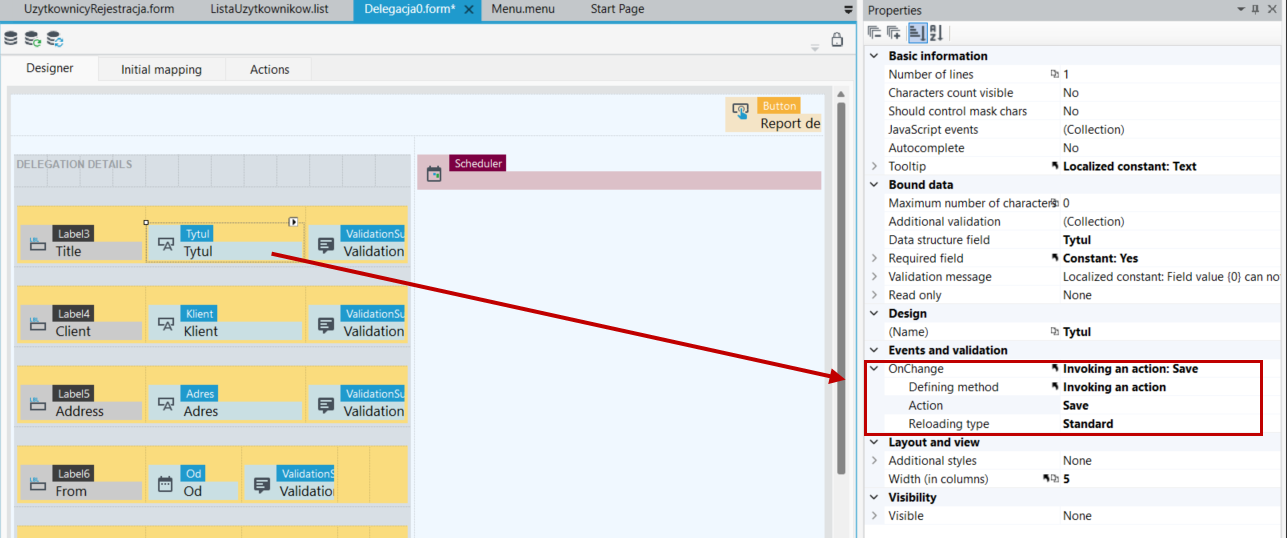
Task: Click validation icon in the Klient row
Action: point(326,324)
